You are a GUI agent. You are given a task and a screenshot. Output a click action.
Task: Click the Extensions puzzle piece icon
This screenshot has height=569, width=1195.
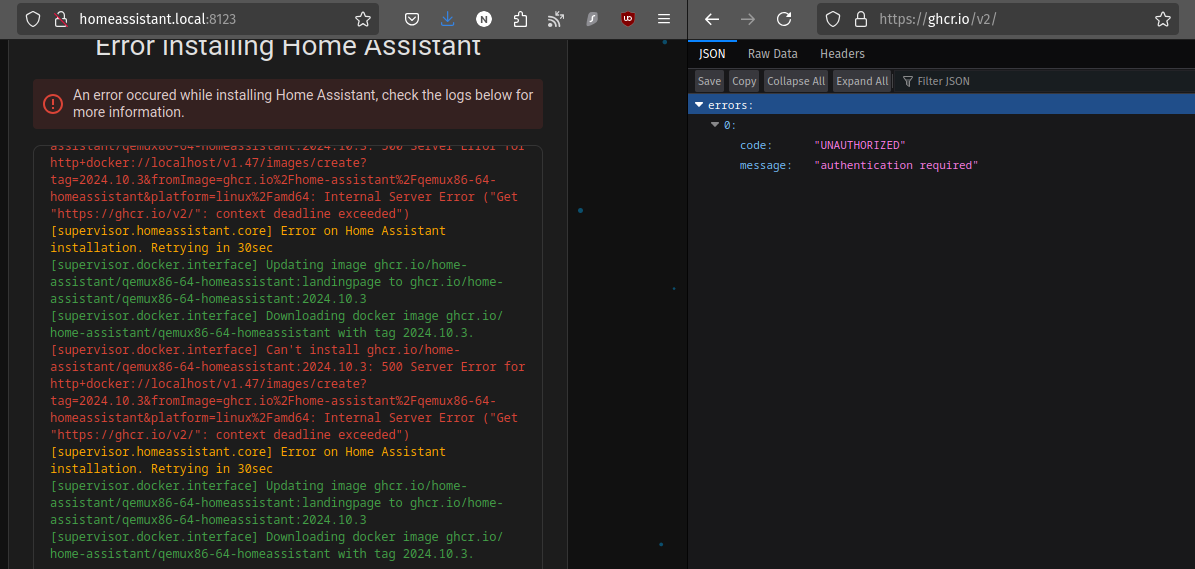[520, 19]
